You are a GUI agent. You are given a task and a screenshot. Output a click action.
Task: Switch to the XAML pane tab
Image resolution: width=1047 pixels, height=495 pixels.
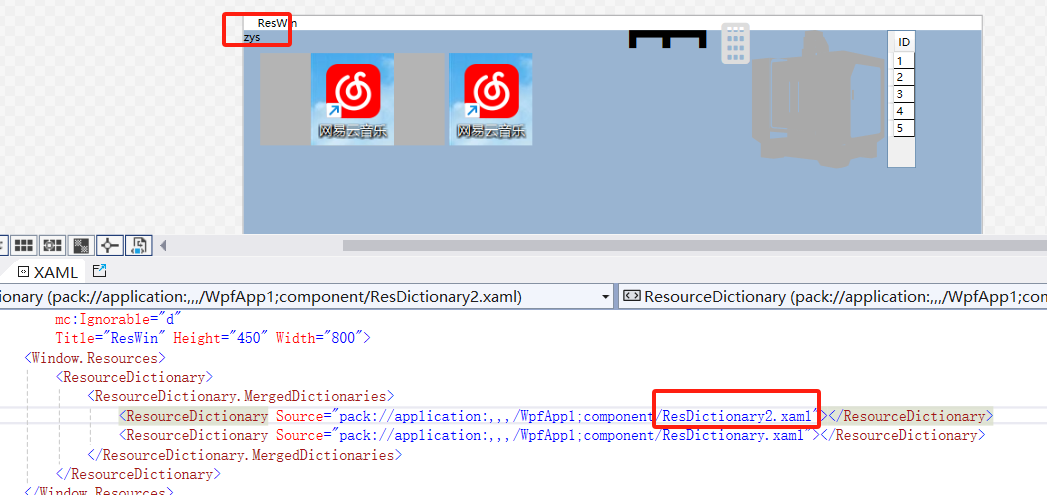coord(47,272)
